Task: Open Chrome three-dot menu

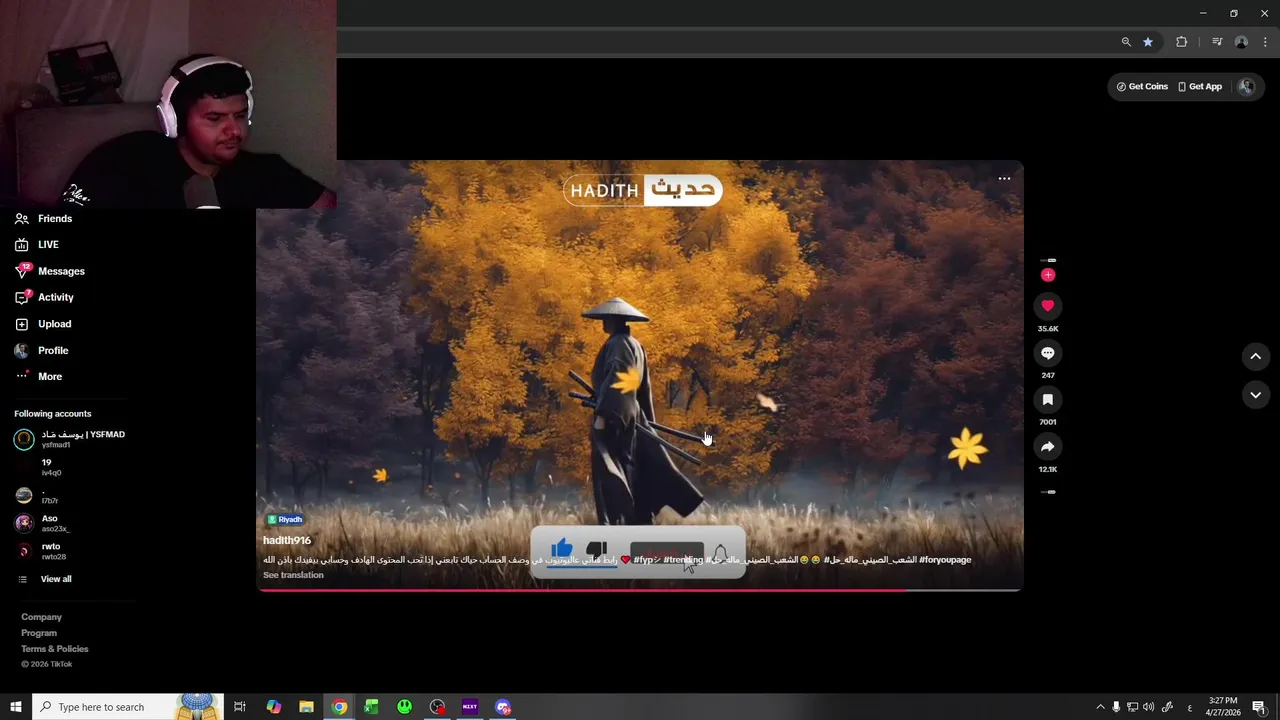Action: (1266, 42)
